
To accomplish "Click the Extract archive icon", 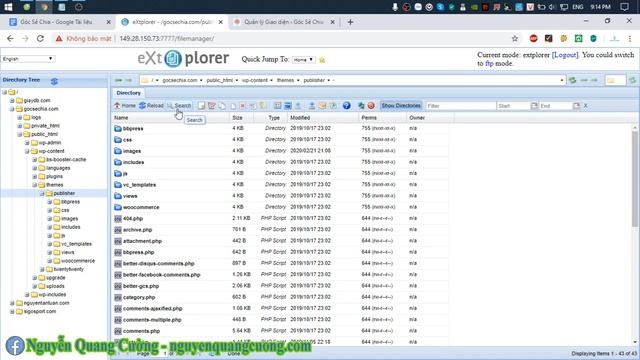I will (333, 106).
